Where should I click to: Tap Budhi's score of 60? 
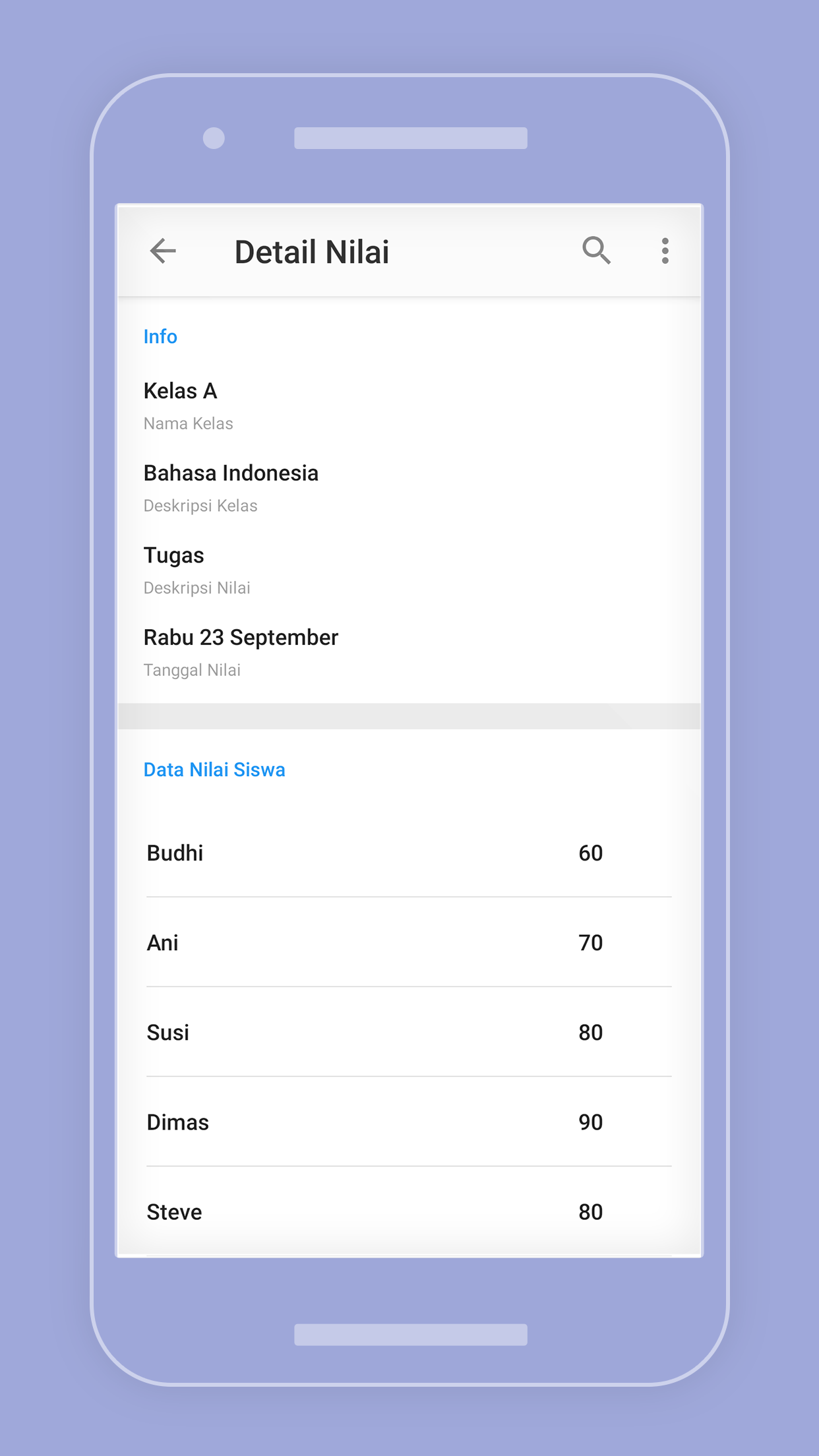[590, 853]
